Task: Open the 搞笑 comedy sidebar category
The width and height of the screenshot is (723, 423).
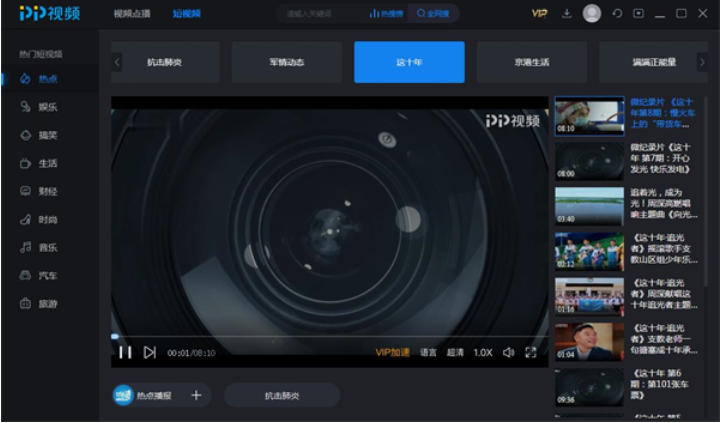Action: click(x=39, y=135)
